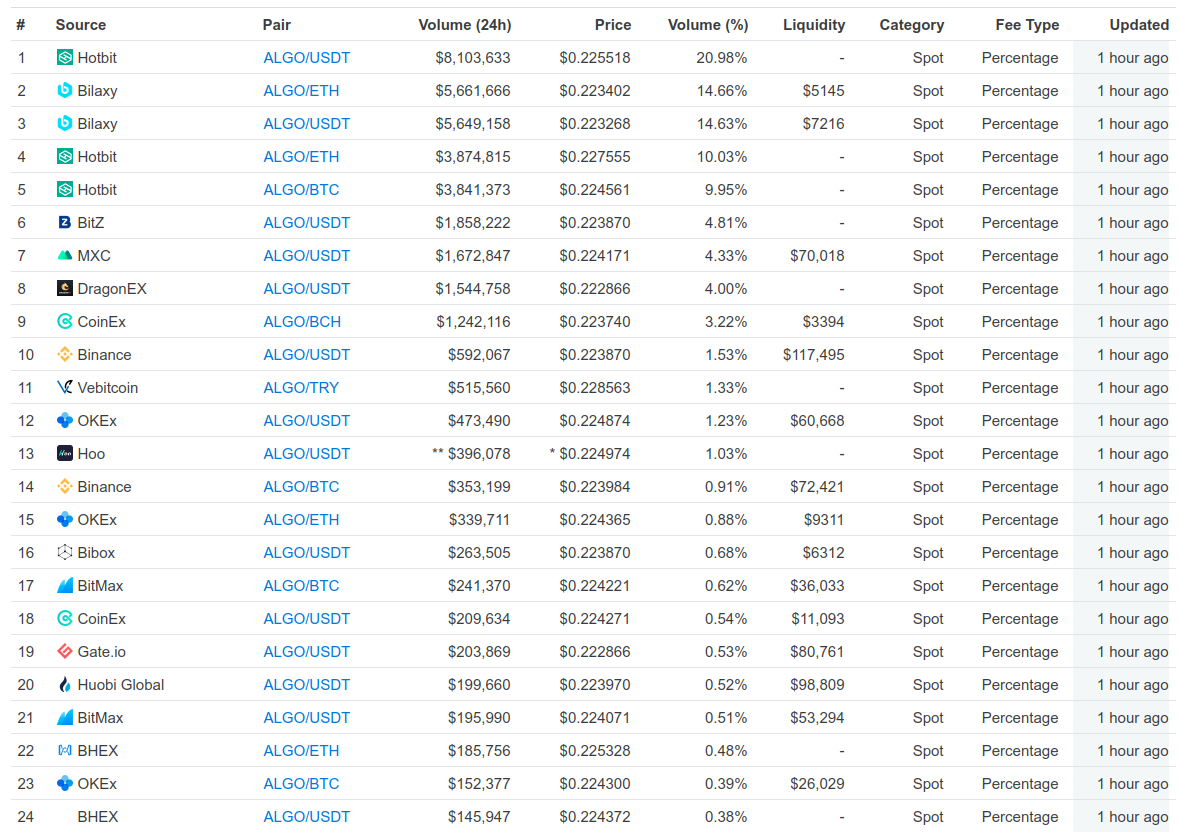Select the $98,809 liquidity cell

tap(817, 686)
